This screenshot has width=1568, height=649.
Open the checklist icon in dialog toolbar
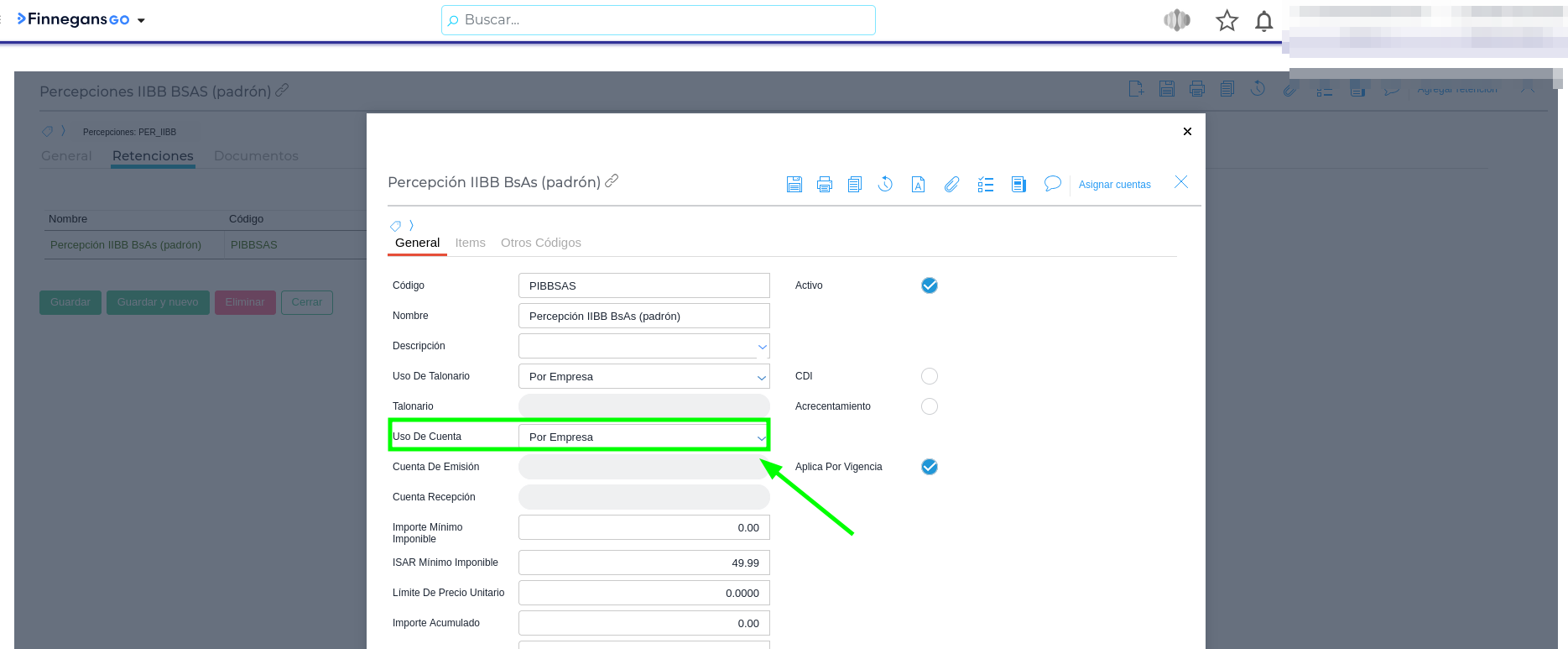(x=985, y=185)
